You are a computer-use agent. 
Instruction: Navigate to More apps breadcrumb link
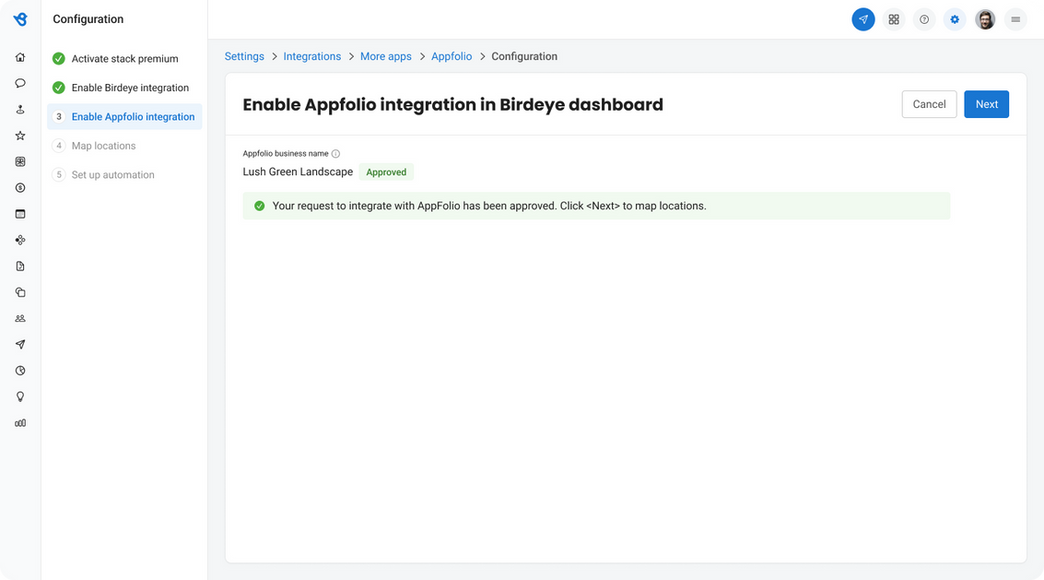386,57
